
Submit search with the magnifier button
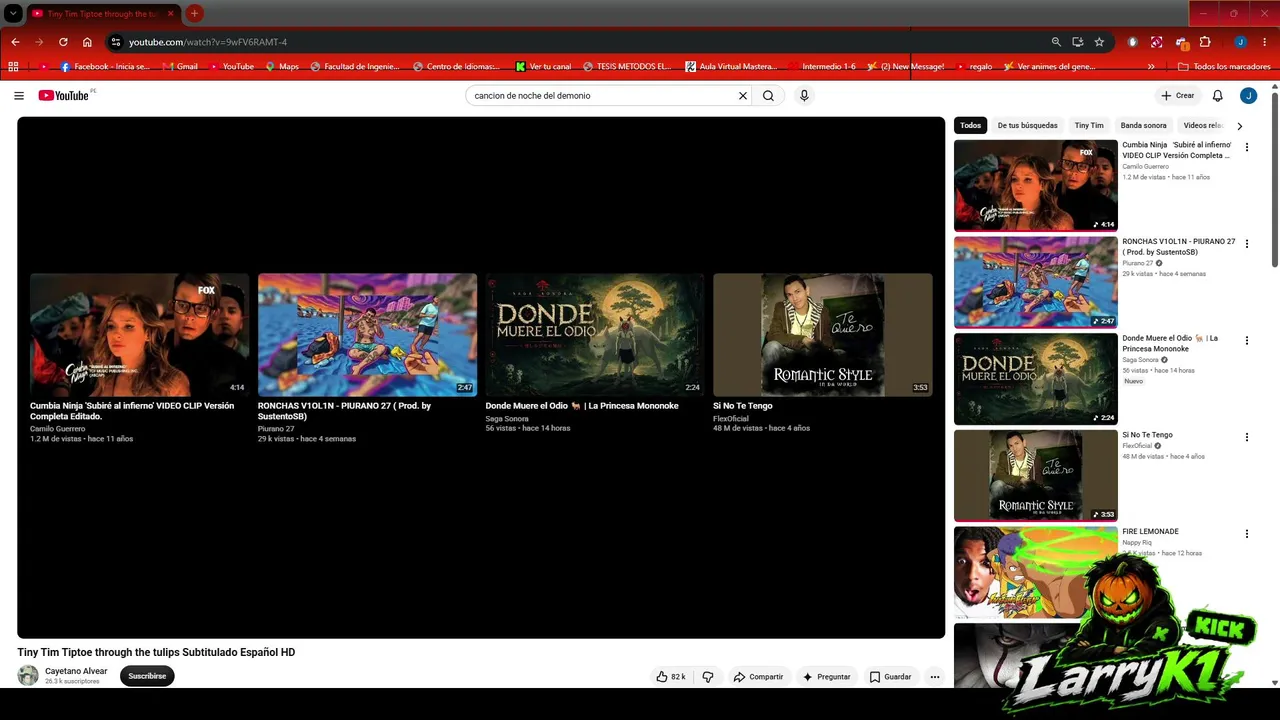pos(768,96)
